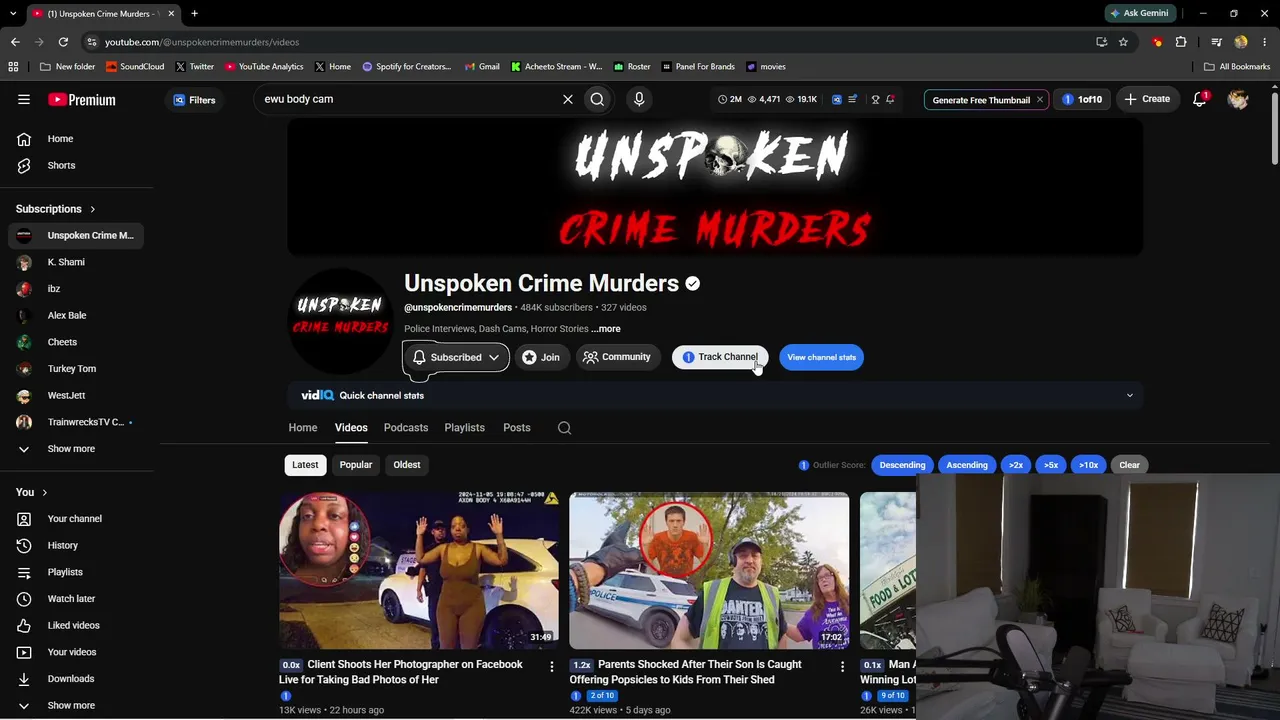Viewport: 1280px width, 720px height.
Task: Show more subscriptions in the sidebar
Action: [75, 449]
